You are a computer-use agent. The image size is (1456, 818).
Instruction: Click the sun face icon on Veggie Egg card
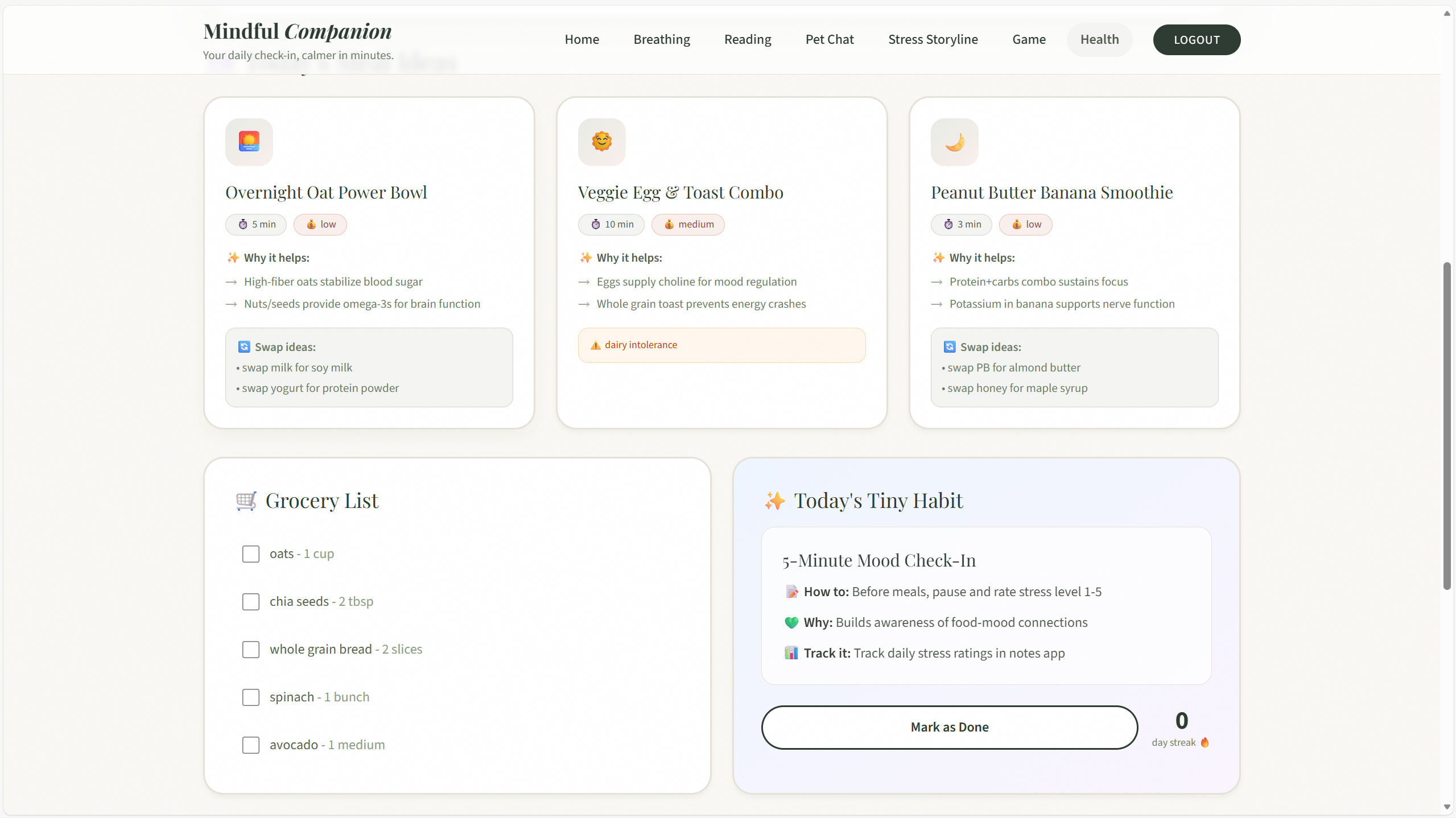(x=601, y=142)
